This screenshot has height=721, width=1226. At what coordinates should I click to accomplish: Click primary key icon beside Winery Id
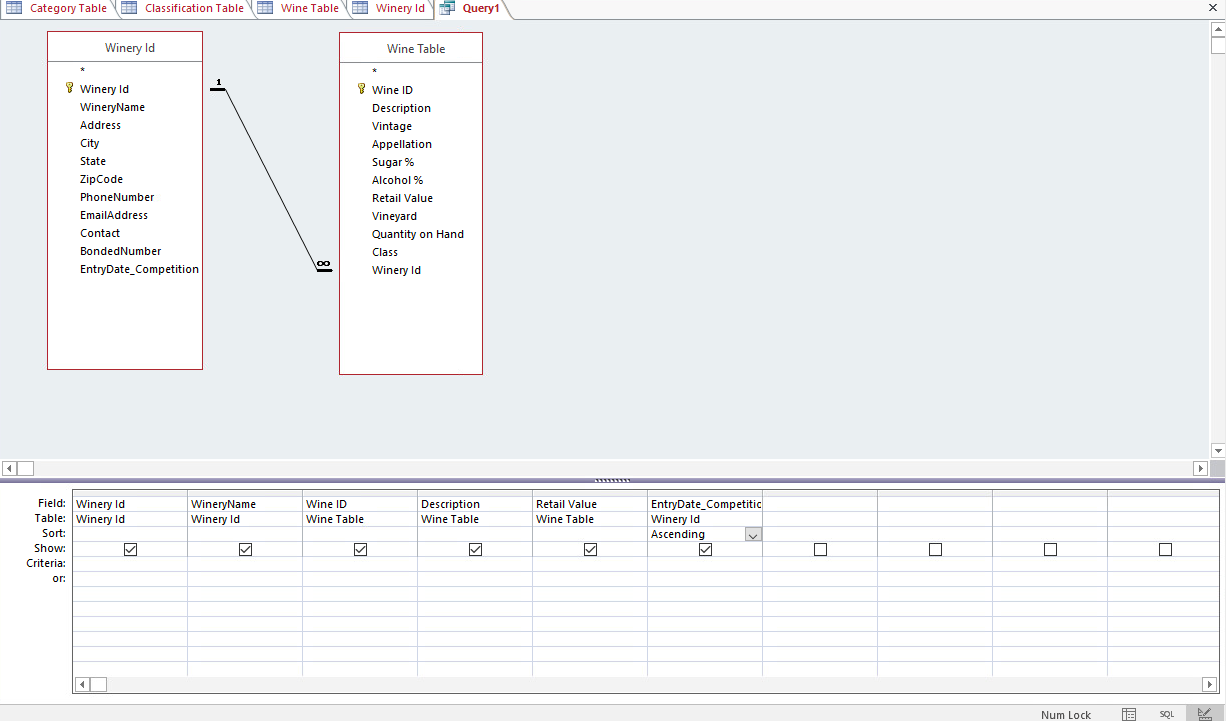tap(69, 88)
